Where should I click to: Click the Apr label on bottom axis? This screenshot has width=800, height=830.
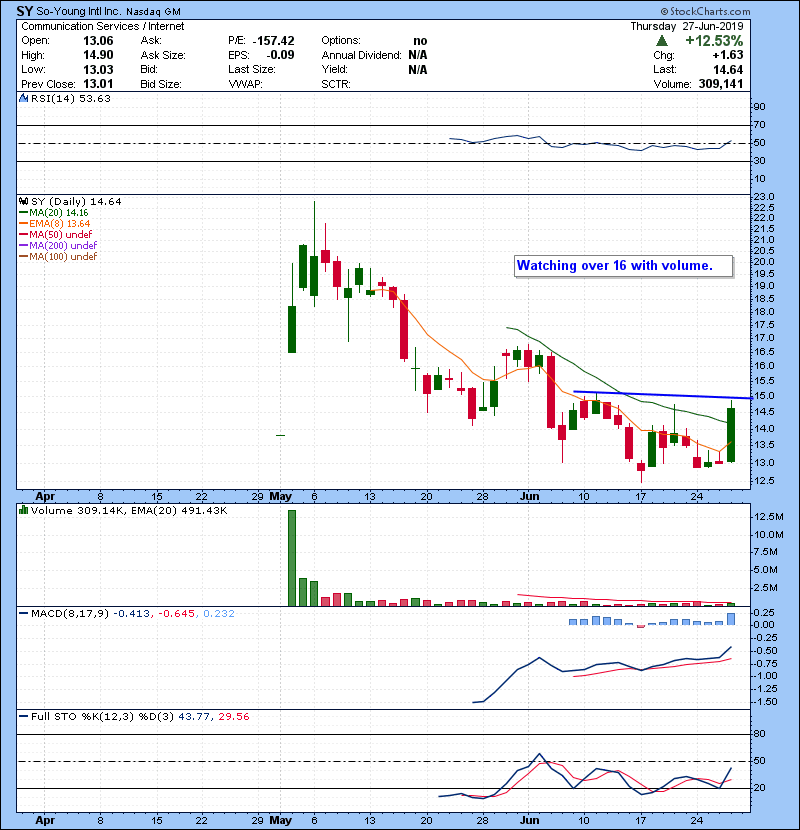[x=45, y=820]
